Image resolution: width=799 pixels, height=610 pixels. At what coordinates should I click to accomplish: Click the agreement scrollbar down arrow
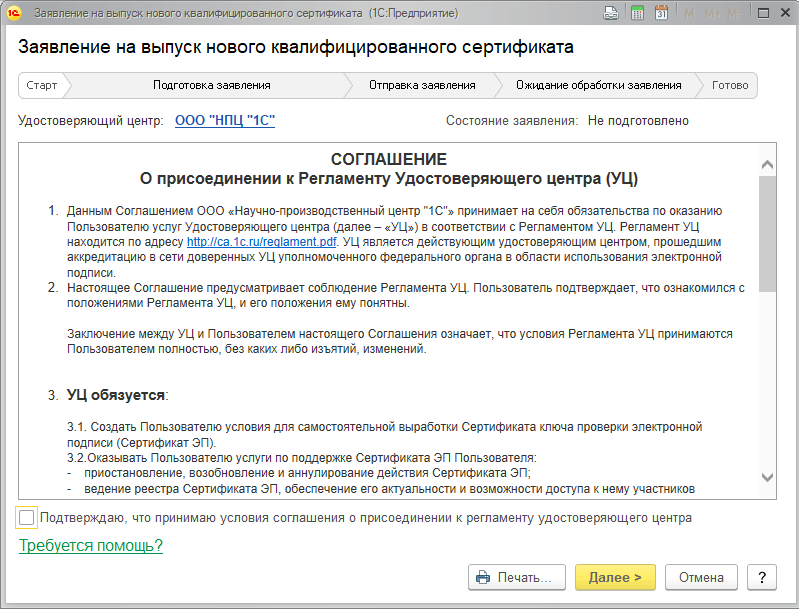point(767,478)
